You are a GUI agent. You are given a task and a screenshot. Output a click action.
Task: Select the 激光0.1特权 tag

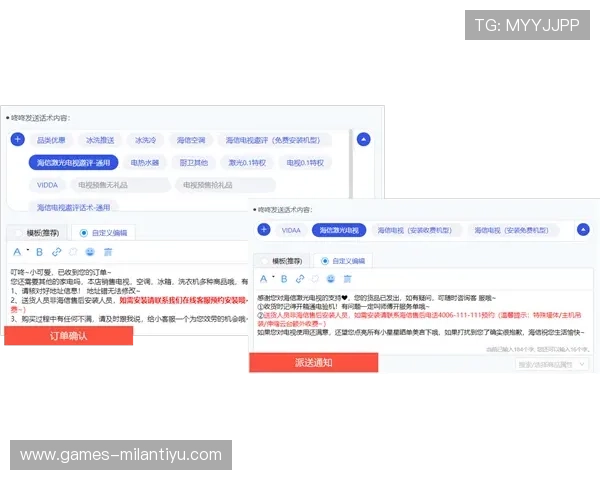247,163
